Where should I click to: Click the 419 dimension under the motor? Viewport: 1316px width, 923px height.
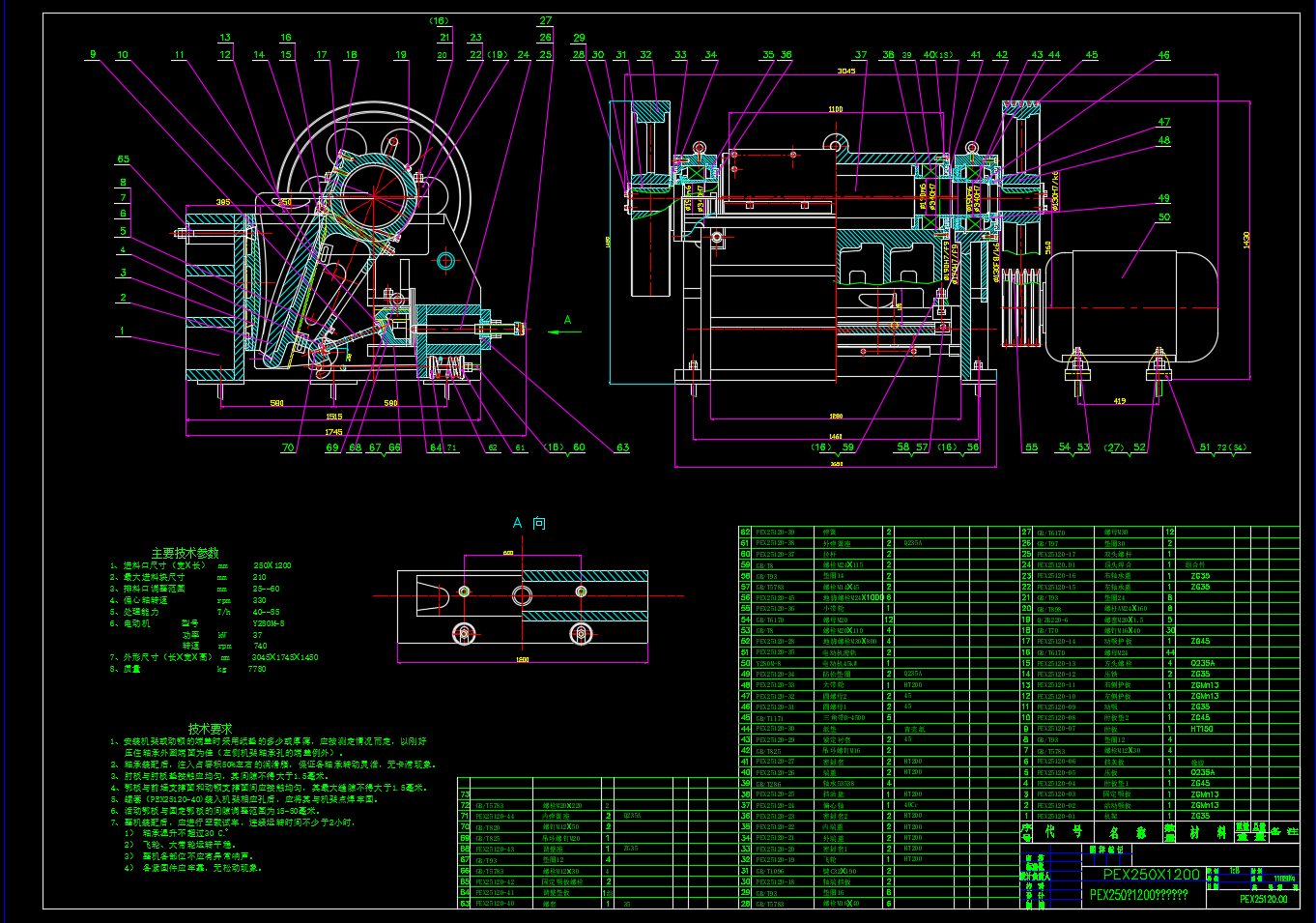[1119, 400]
